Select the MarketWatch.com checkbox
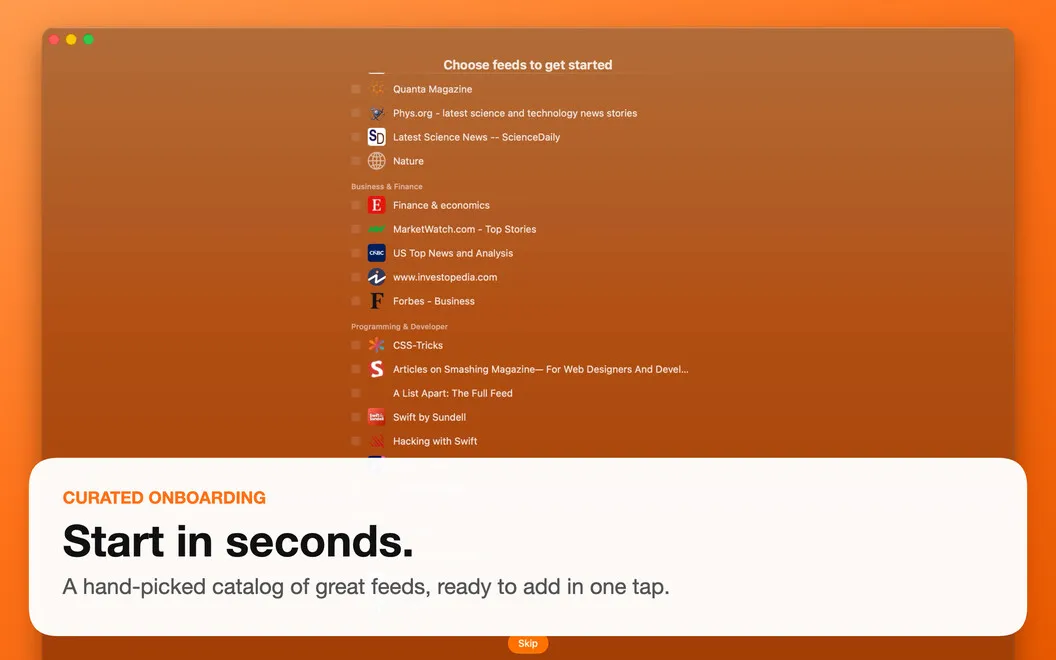The height and width of the screenshot is (660, 1056). (356, 229)
